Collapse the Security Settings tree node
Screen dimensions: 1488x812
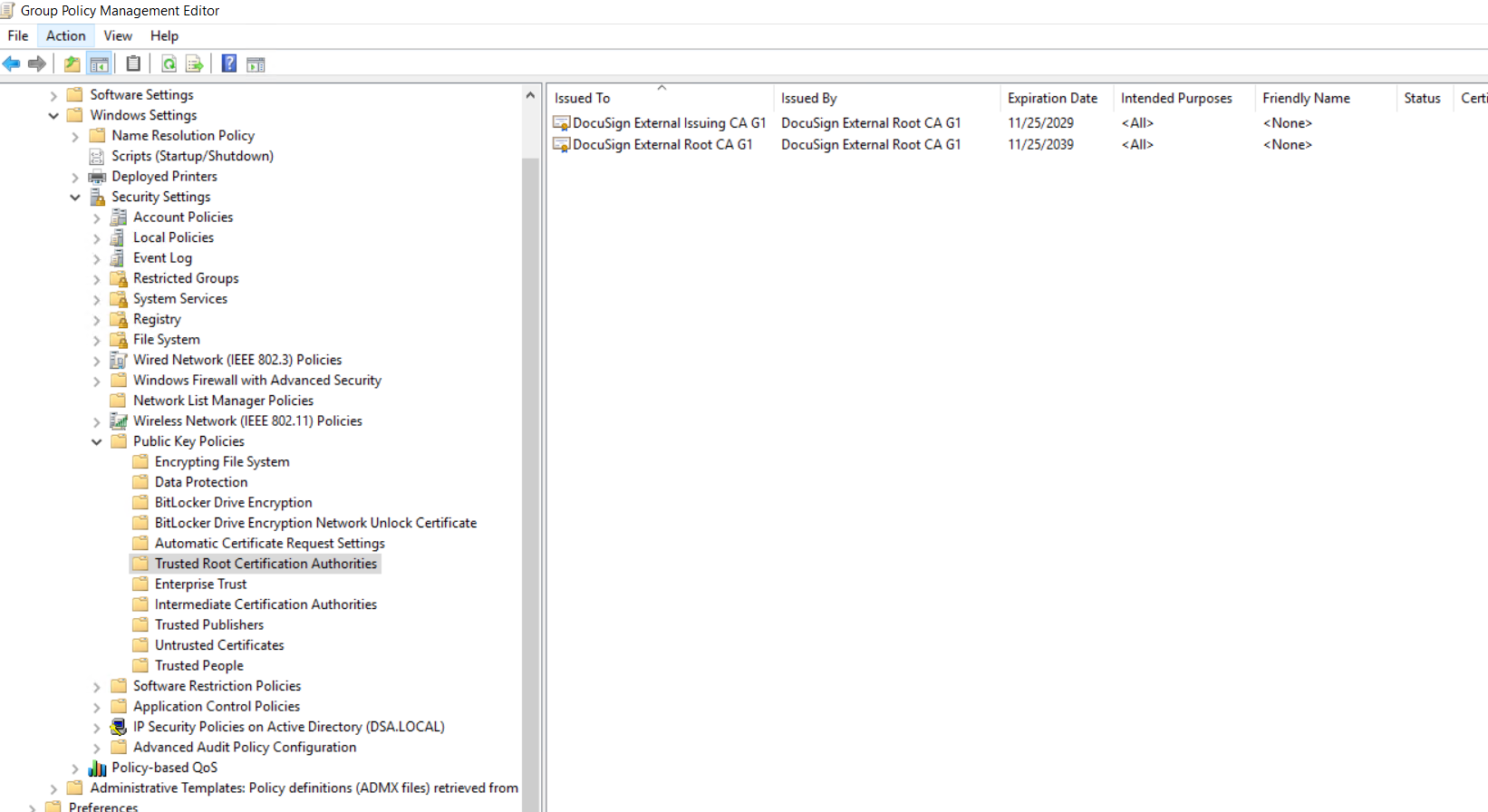point(75,198)
